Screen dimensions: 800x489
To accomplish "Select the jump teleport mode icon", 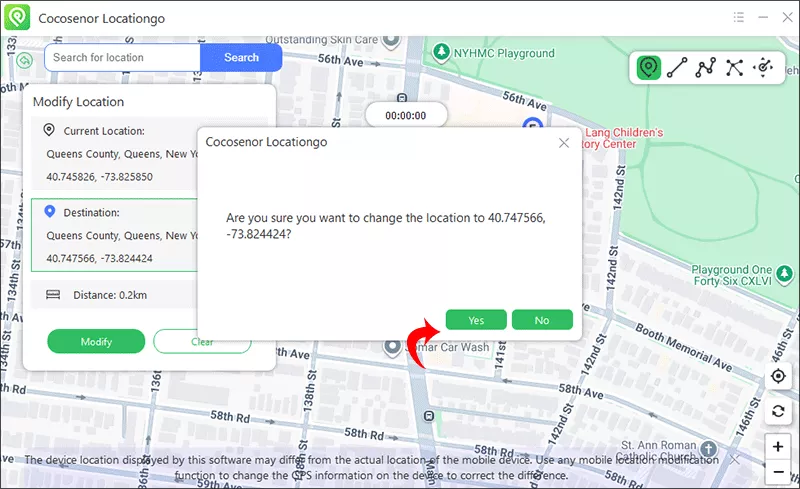I will [x=734, y=67].
